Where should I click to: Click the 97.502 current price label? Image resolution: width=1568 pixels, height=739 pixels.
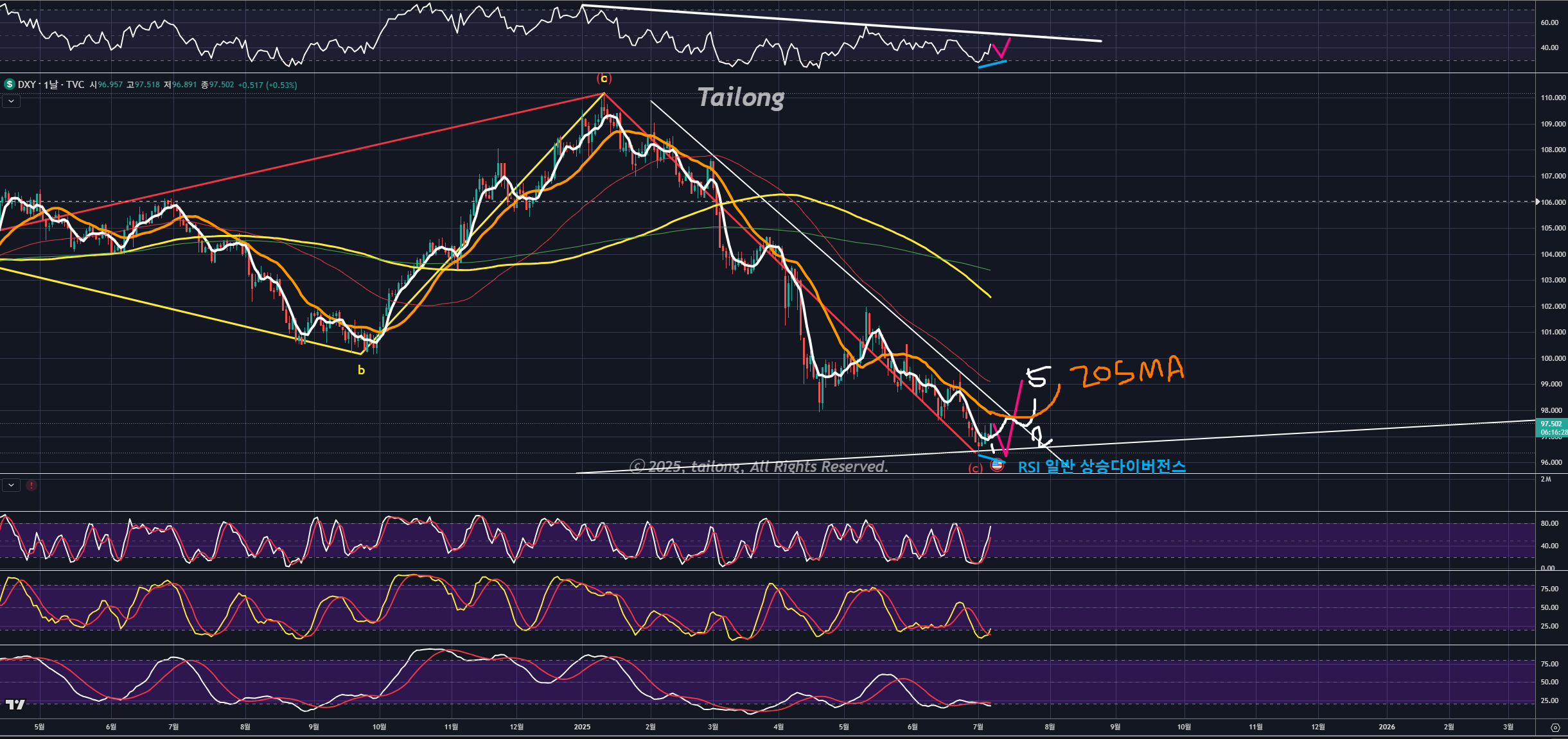[x=1551, y=424]
